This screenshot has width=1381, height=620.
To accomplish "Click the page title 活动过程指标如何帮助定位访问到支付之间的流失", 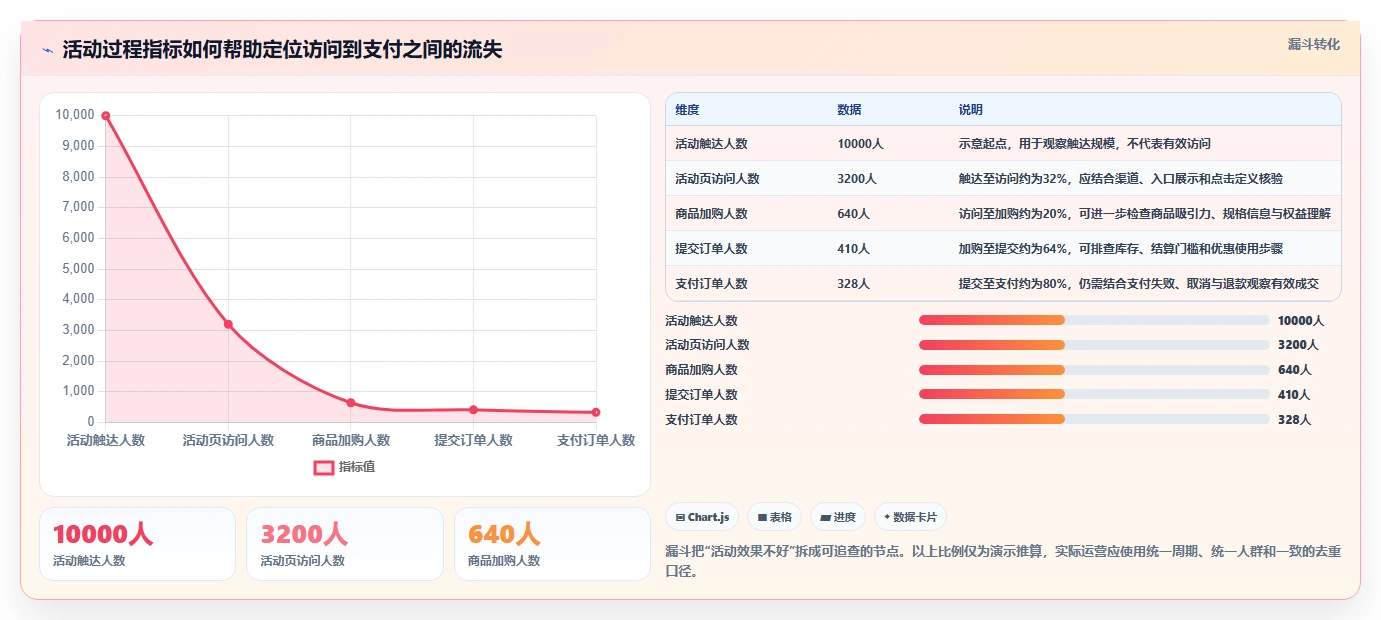I will click(x=282, y=50).
